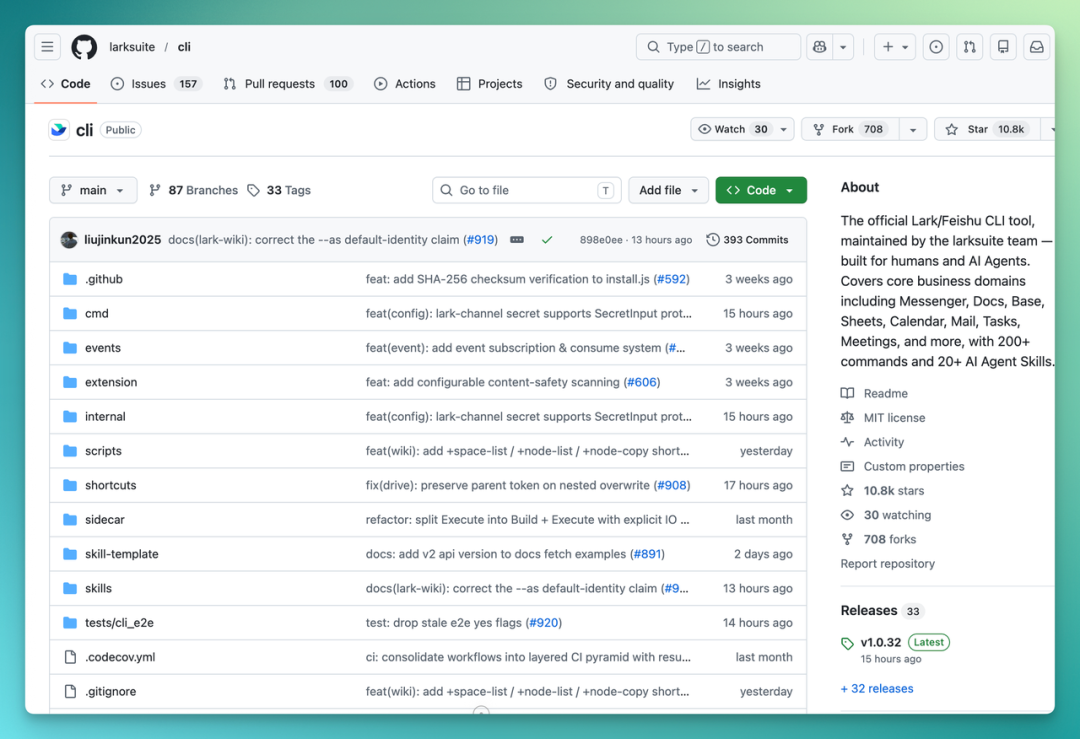
Task: Open the larksuite owner breadcrumb
Action: [x=132, y=47]
